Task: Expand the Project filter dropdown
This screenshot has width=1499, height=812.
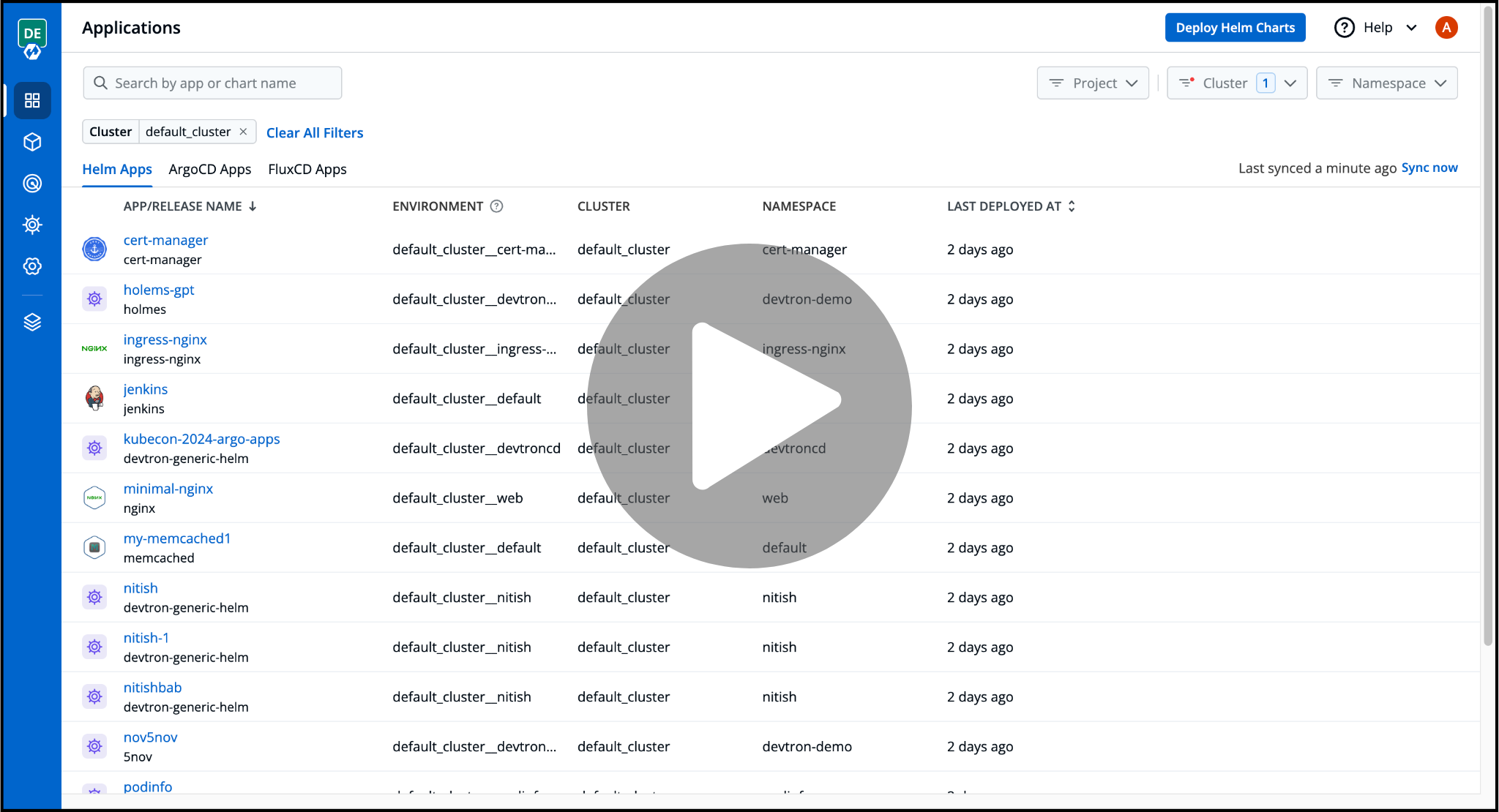Action: point(1093,83)
